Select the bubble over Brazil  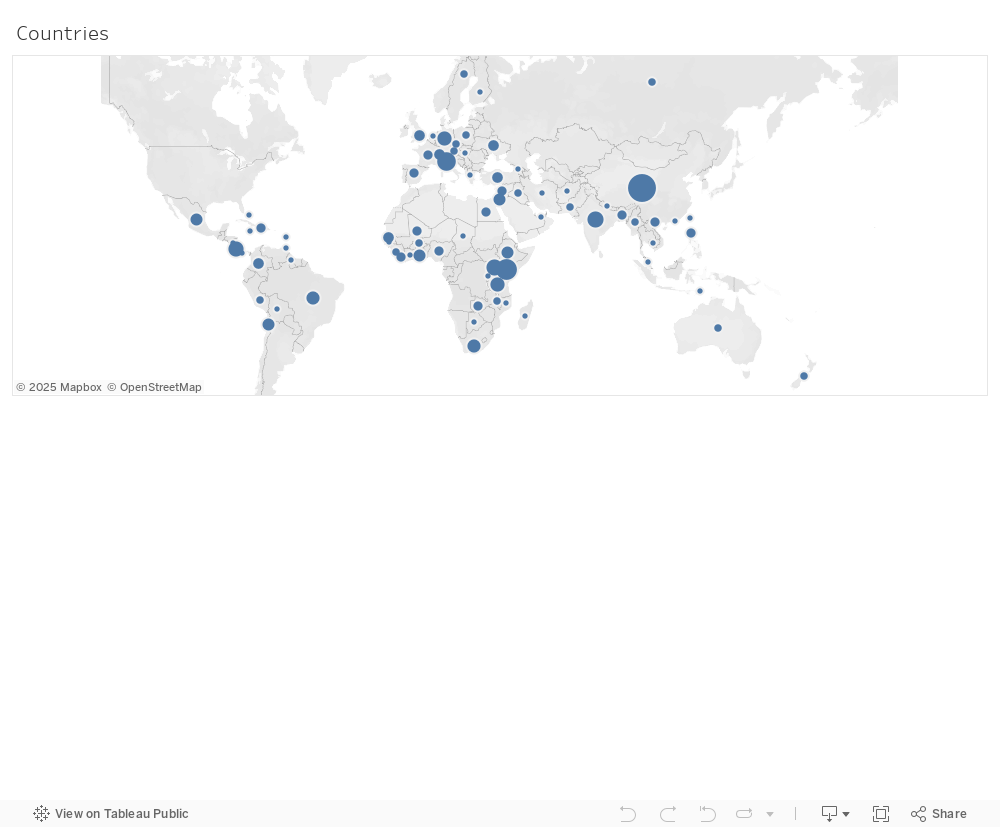tap(312, 298)
